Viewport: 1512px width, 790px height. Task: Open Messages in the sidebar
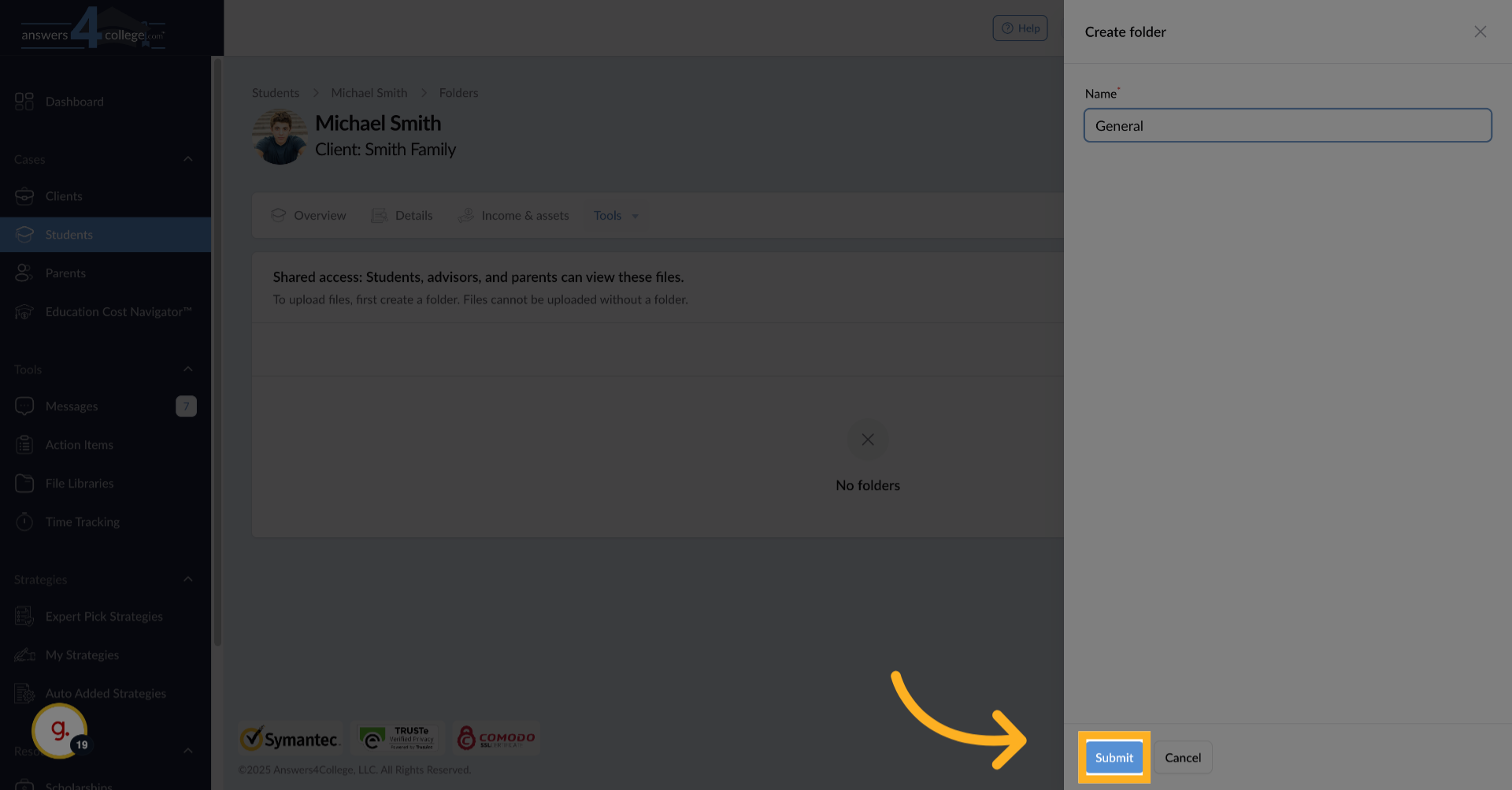pos(106,406)
